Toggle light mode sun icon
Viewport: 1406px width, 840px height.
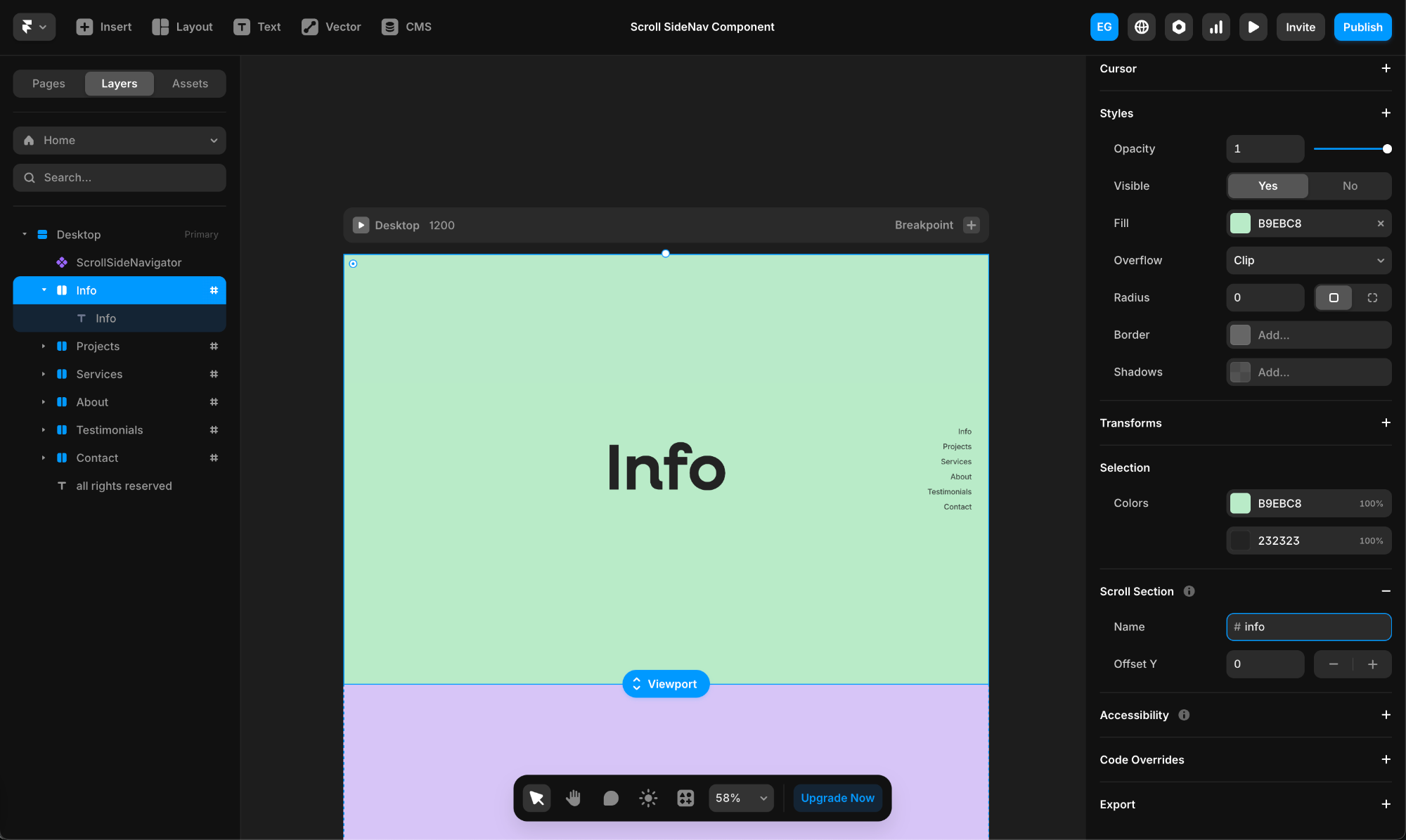[648, 798]
